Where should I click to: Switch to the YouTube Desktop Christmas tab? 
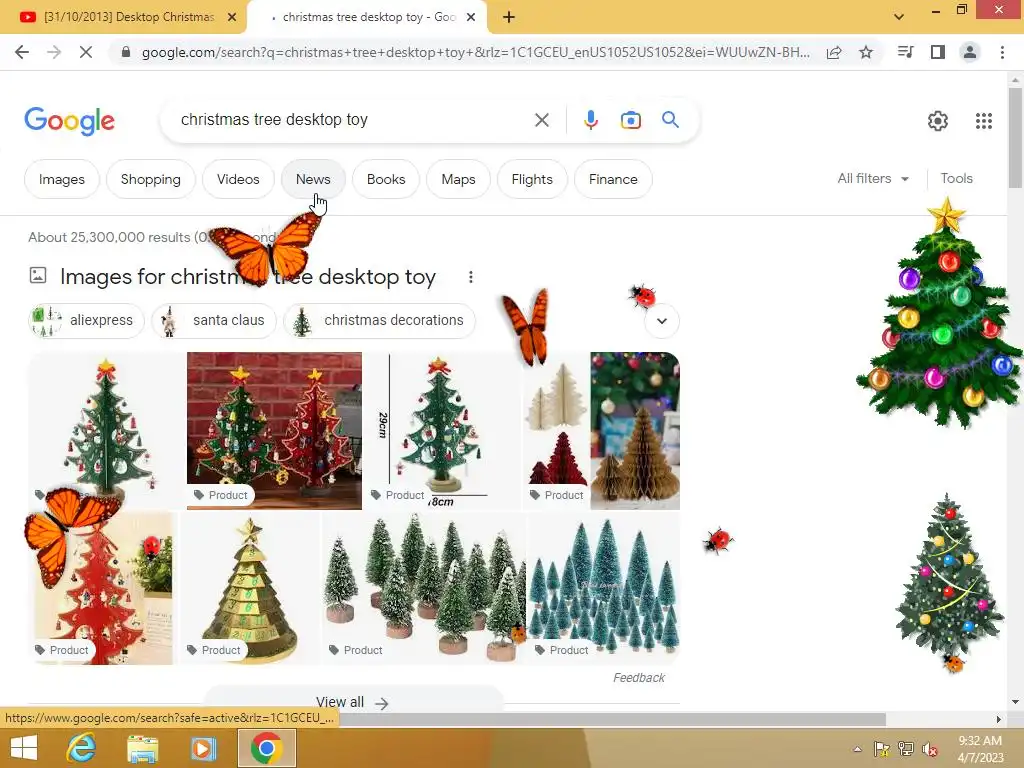pyautogui.click(x=123, y=18)
